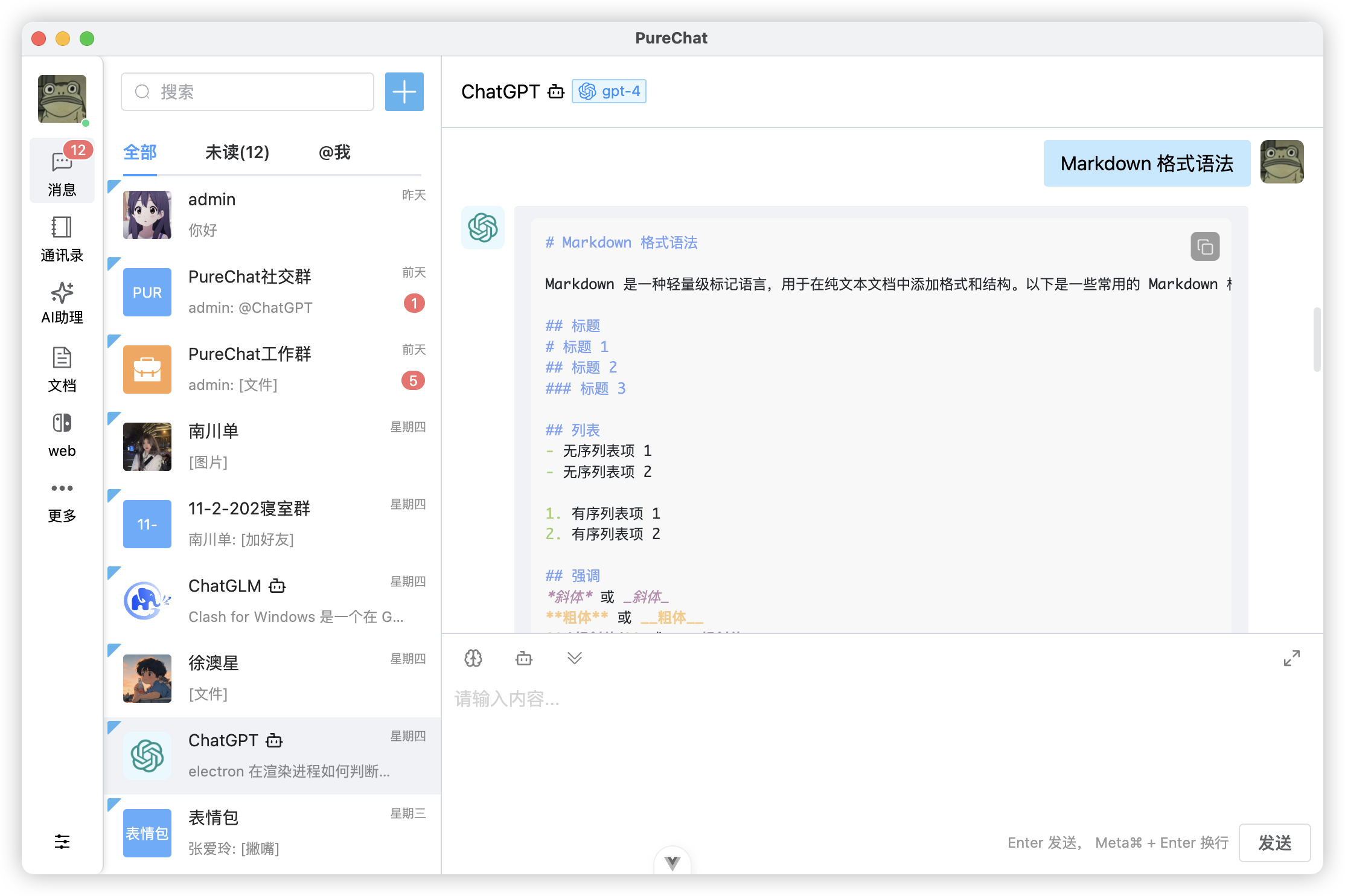1345x896 pixels.
Task: Click the PUR group avatar
Action: (147, 292)
